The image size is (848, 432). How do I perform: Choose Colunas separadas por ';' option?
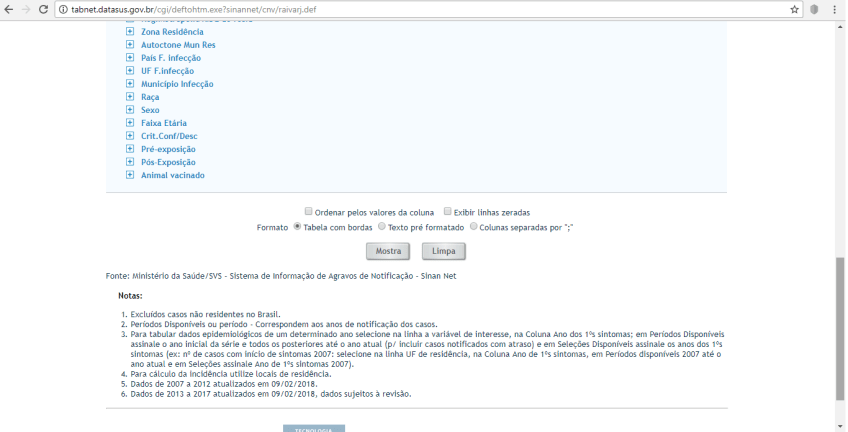tap(474, 227)
